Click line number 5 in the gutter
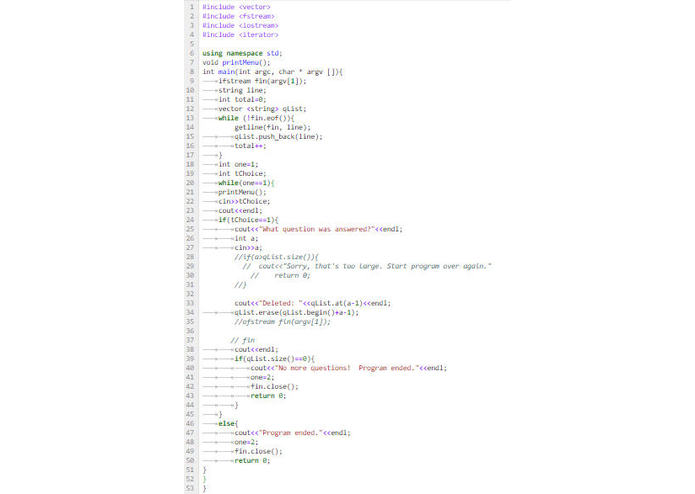This screenshot has width=695, height=494. [192, 44]
